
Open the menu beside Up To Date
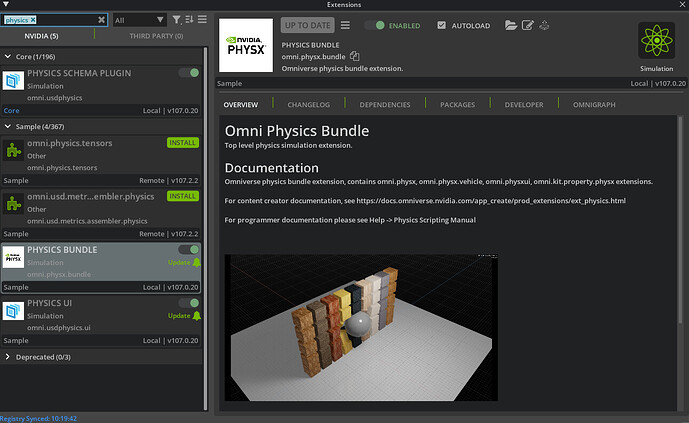point(345,25)
